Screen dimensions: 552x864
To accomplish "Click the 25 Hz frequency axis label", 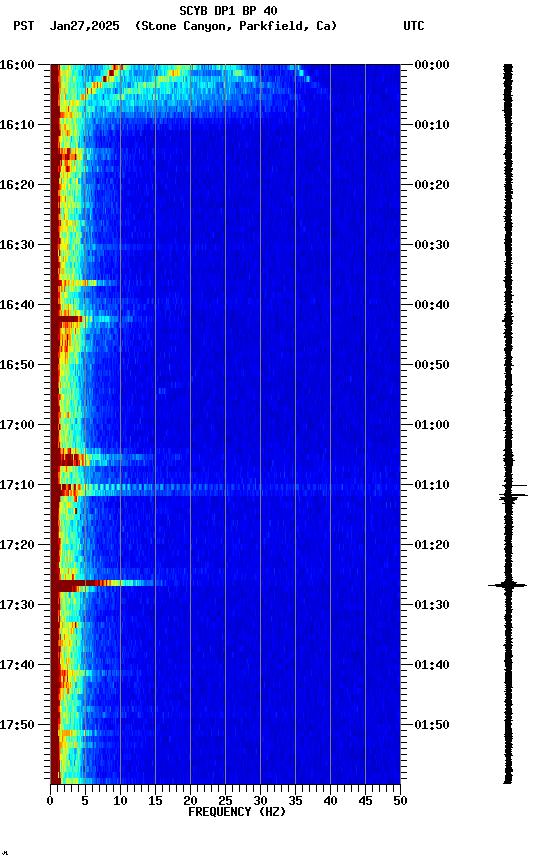I will (x=225, y=801).
